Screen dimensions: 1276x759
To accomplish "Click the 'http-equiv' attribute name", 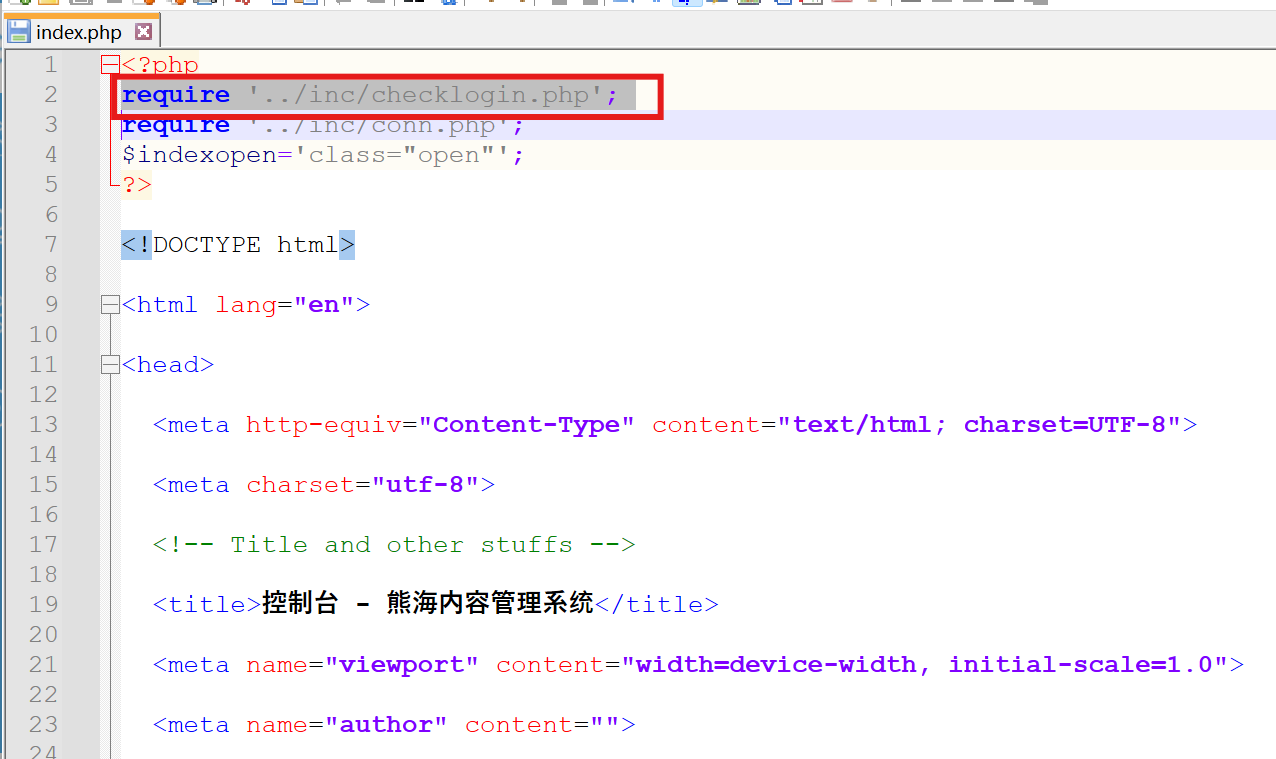I will pyautogui.click(x=324, y=425).
